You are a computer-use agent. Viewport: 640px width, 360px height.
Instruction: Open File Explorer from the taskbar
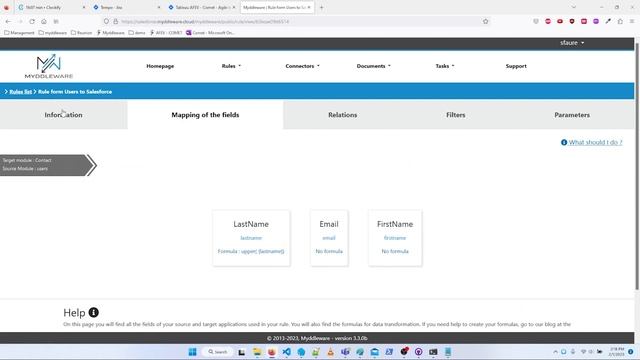pos(257,352)
